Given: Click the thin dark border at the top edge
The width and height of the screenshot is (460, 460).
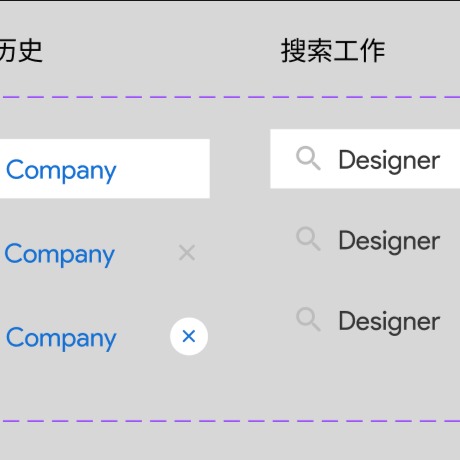Looking at the screenshot, I should [x=230, y=1].
